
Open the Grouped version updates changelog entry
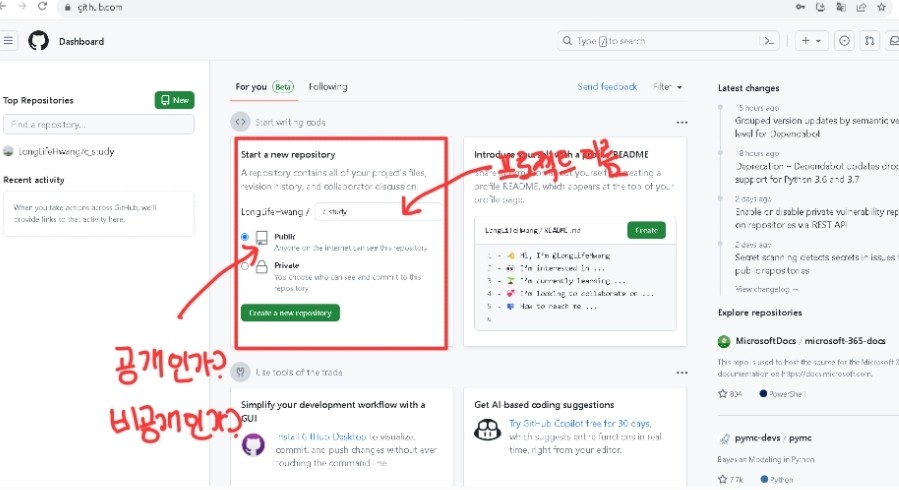tap(817, 127)
